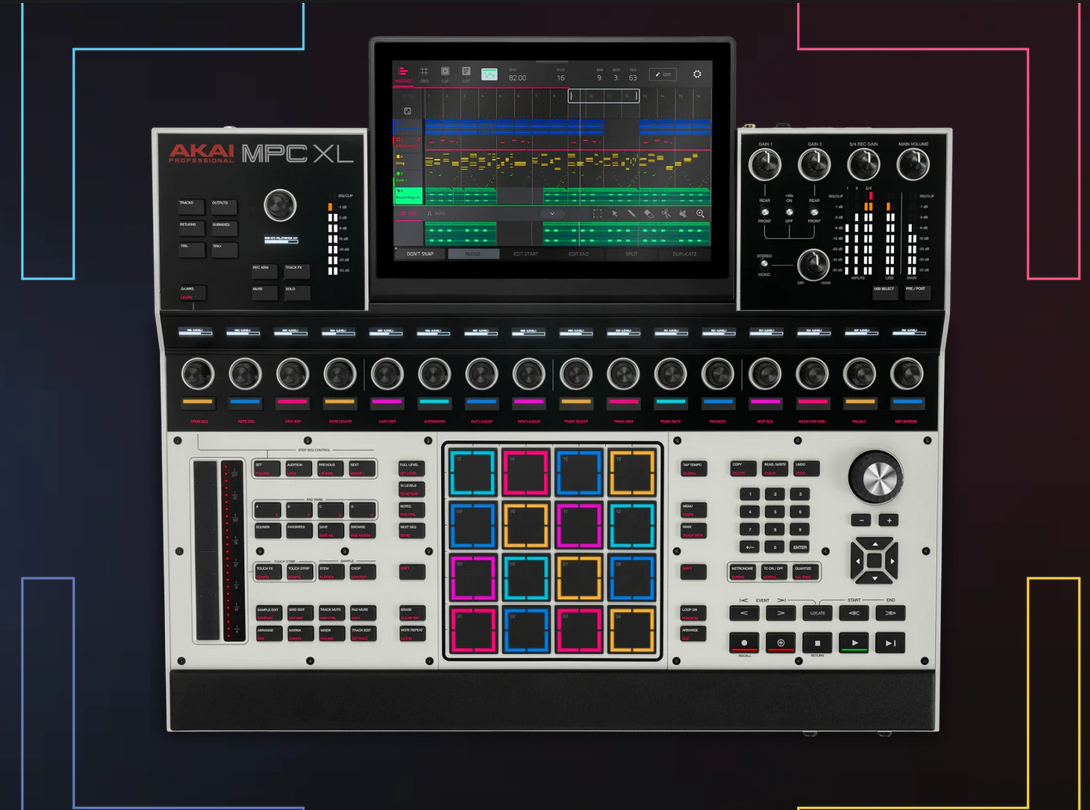Flip the Stereo/Mono switch
1090x810 pixels.
[x=765, y=264]
